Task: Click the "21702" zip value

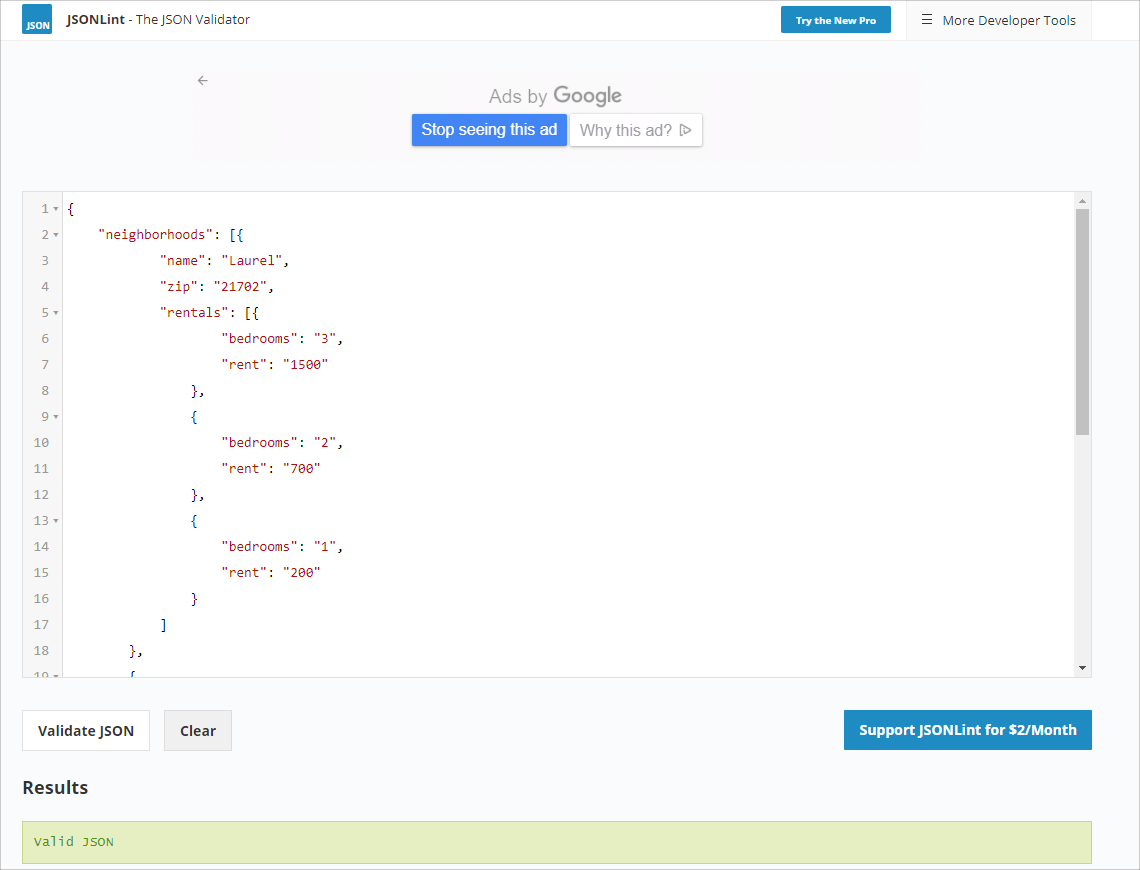Action: tap(241, 287)
